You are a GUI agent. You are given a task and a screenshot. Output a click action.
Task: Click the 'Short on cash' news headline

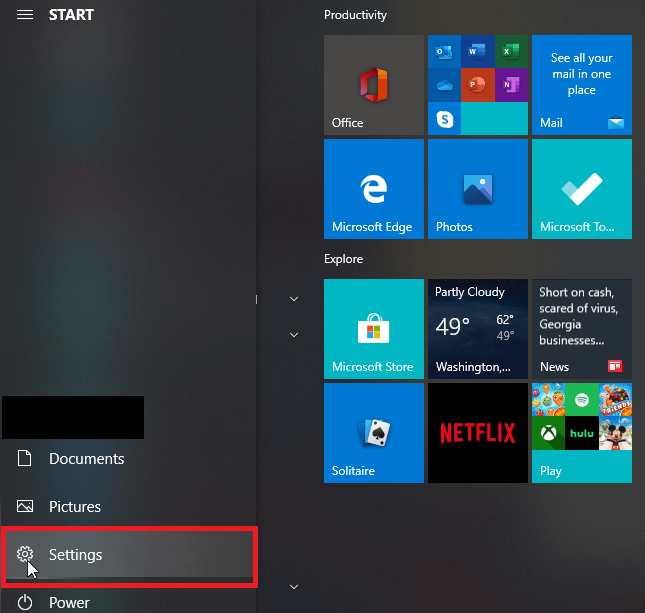coord(579,316)
